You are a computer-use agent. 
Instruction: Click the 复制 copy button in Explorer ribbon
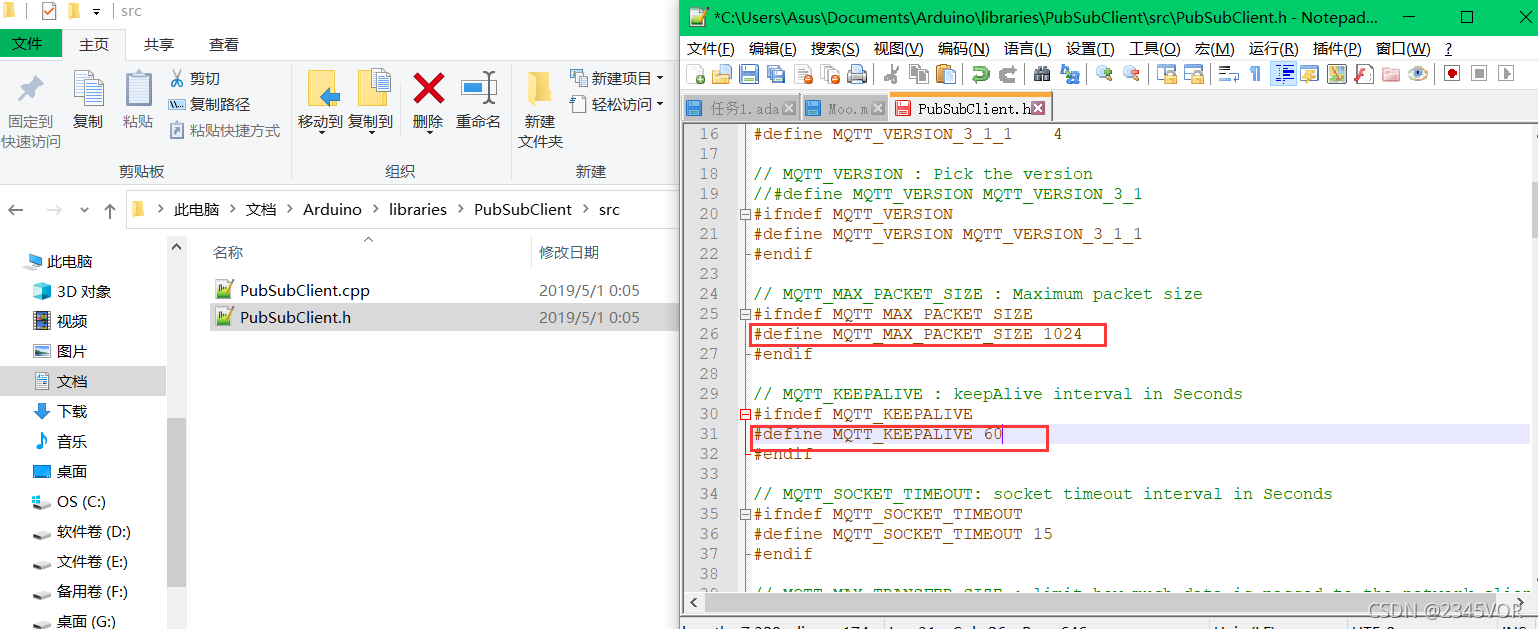click(x=88, y=100)
